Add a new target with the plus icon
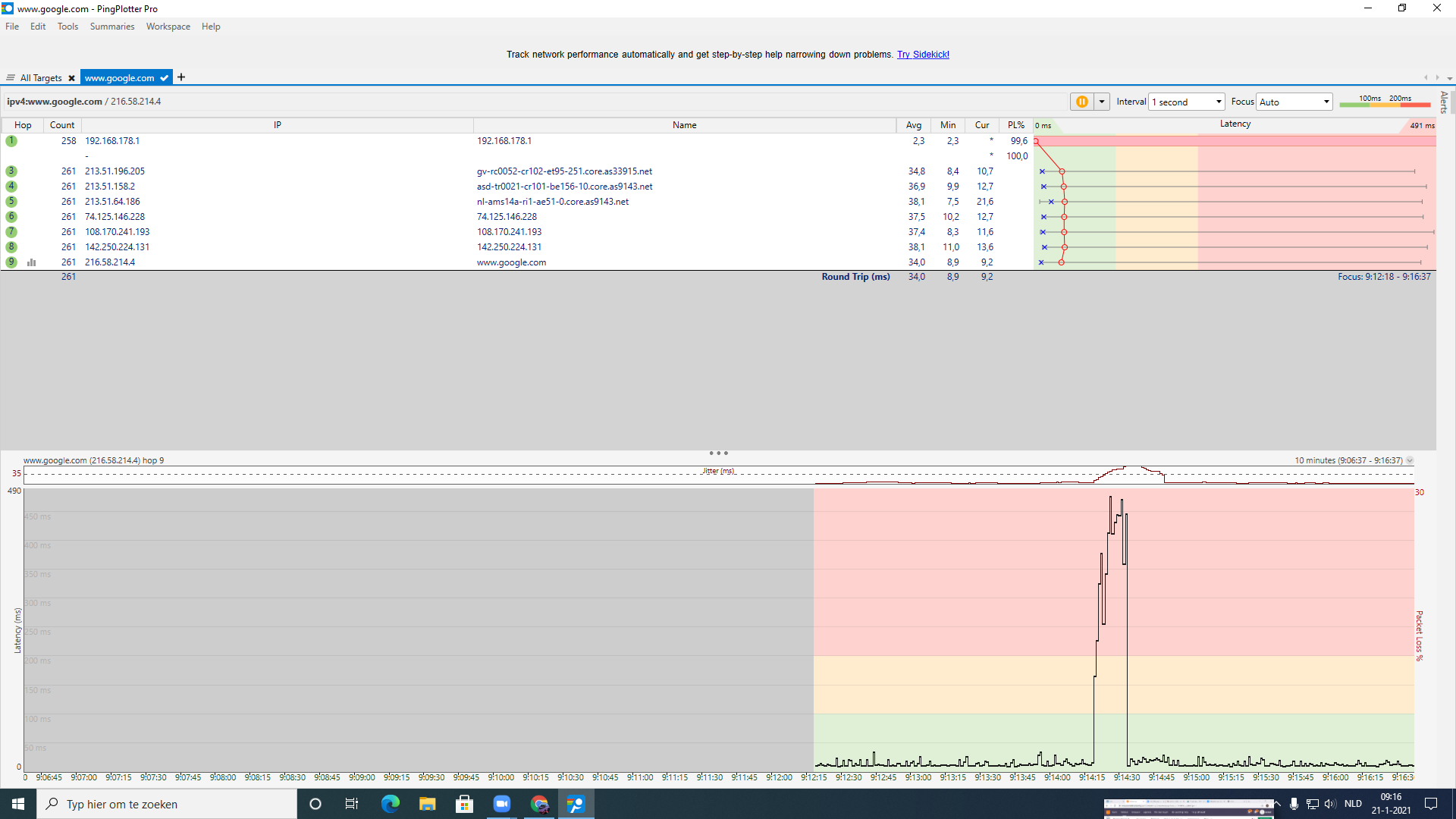 point(181,77)
